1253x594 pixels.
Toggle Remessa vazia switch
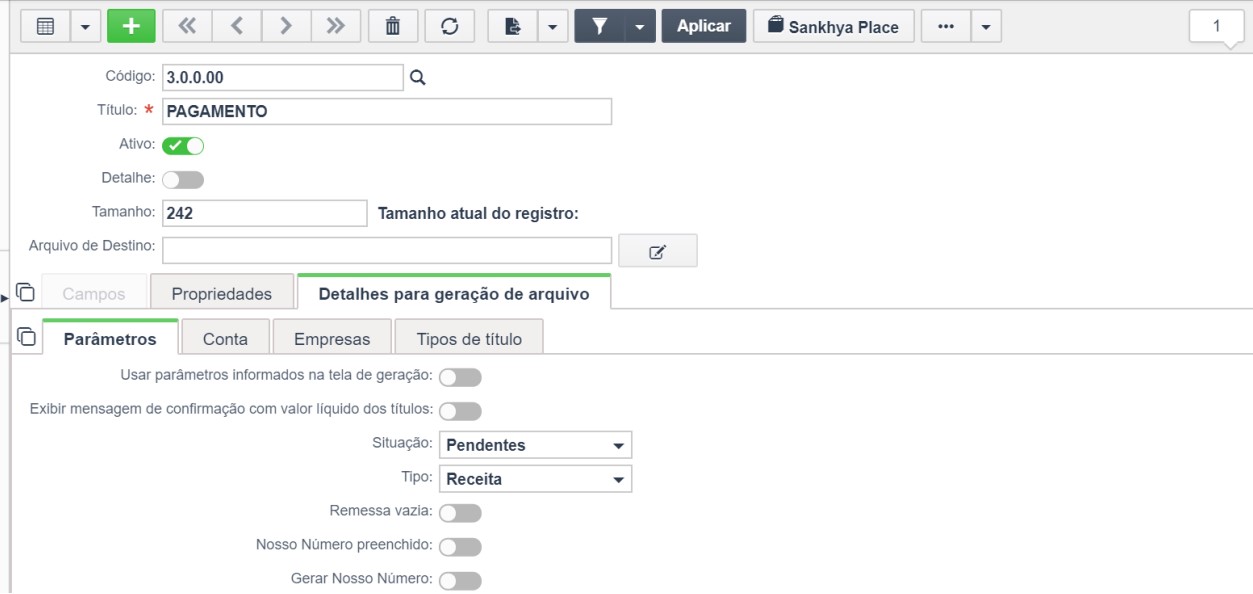point(460,513)
